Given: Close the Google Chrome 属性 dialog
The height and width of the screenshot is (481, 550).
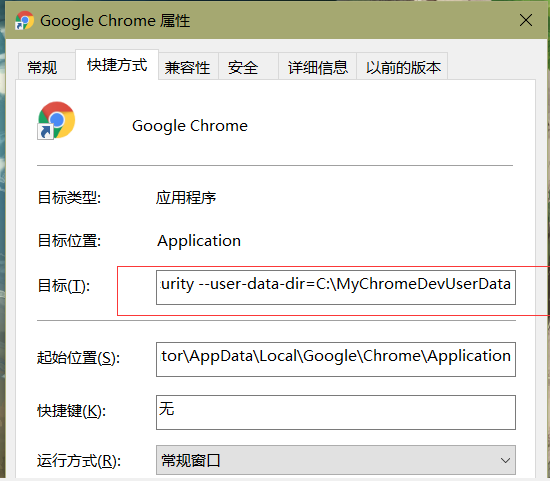Looking at the screenshot, I should click(526, 20).
